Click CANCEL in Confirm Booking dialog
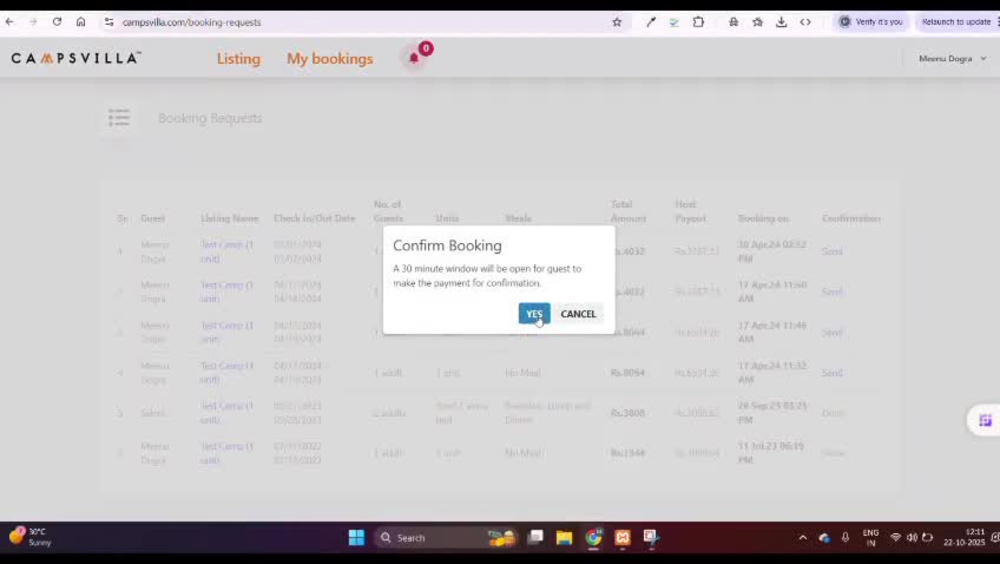This screenshot has width=1000, height=564. coord(578,313)
